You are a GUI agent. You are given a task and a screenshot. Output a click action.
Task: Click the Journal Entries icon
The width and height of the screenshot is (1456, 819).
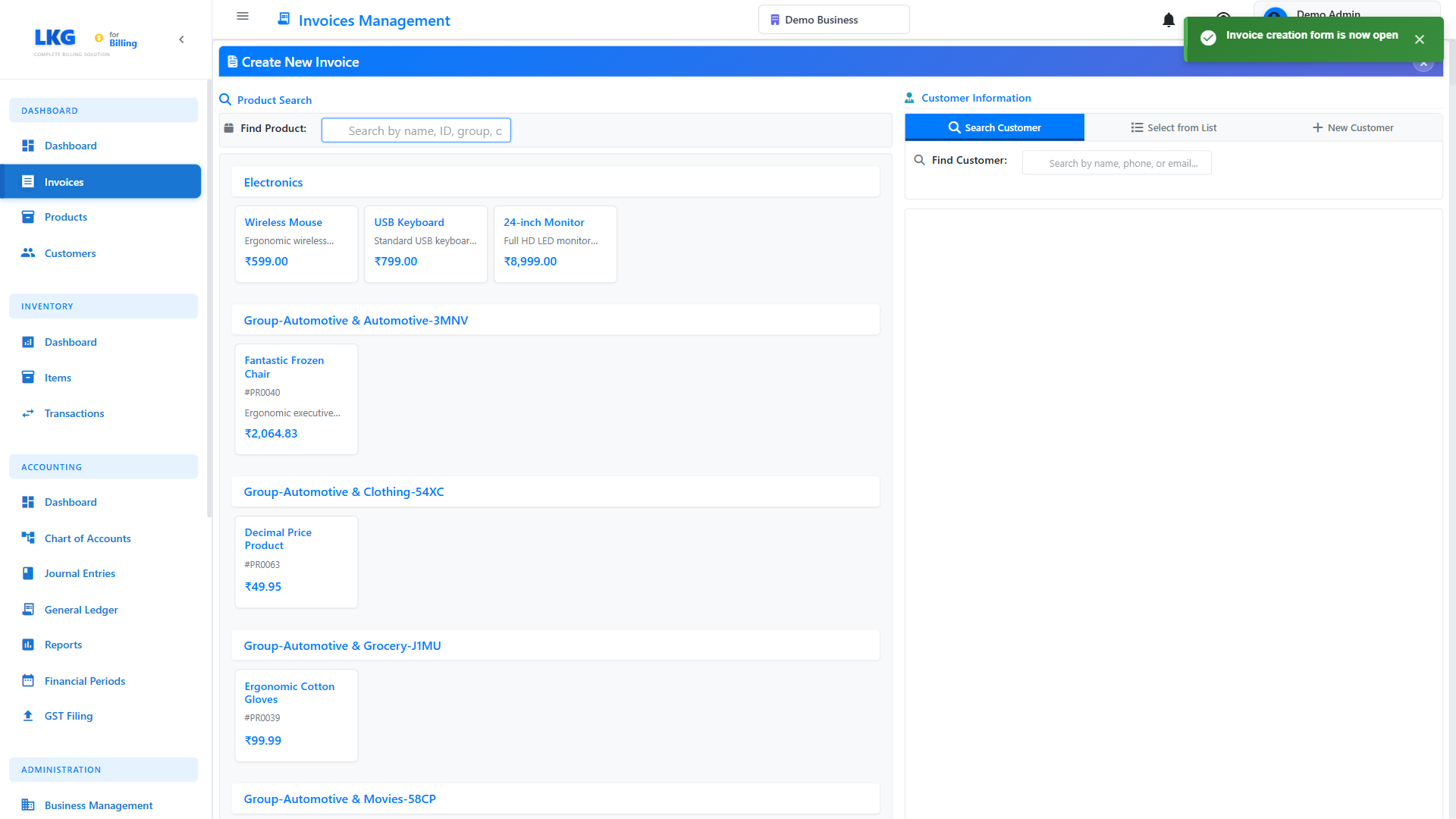point(28,573)
